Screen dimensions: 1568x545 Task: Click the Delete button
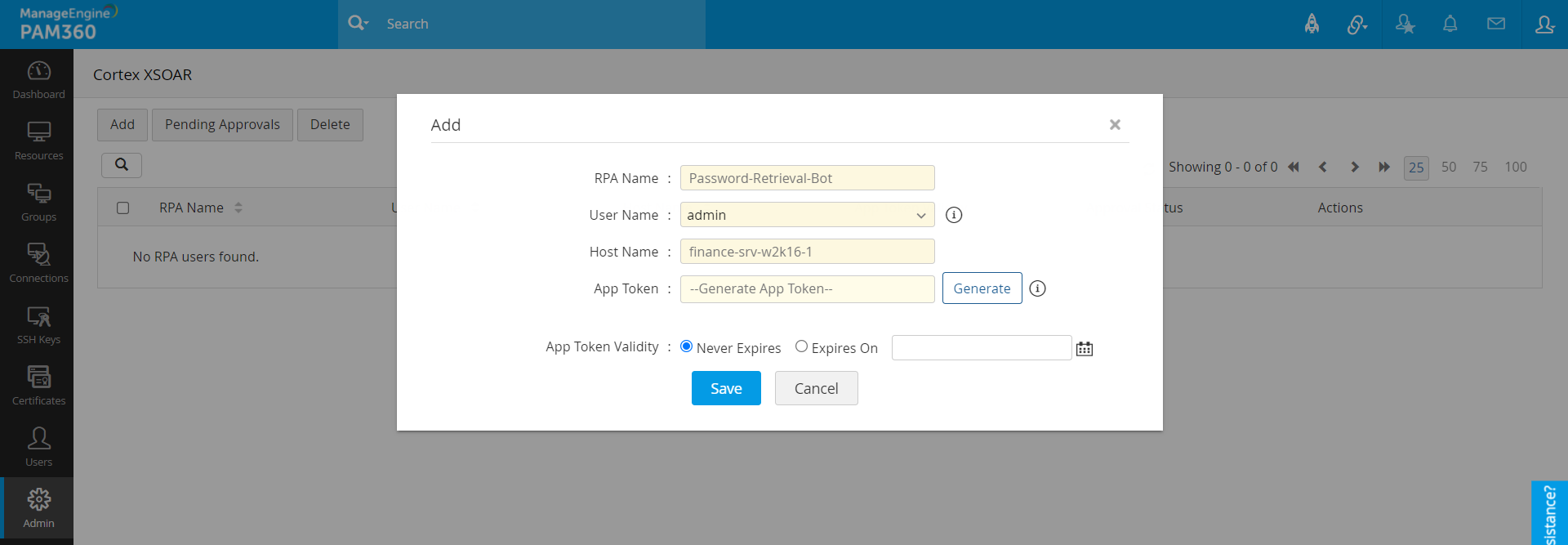tap(330, 125)
